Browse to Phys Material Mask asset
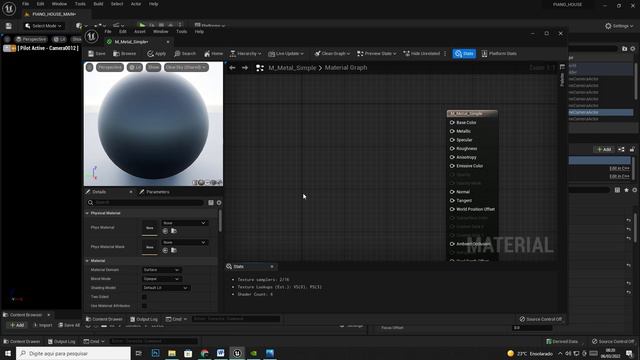The width and height of the screenshot is (640, 360). [x=174, y=250]
